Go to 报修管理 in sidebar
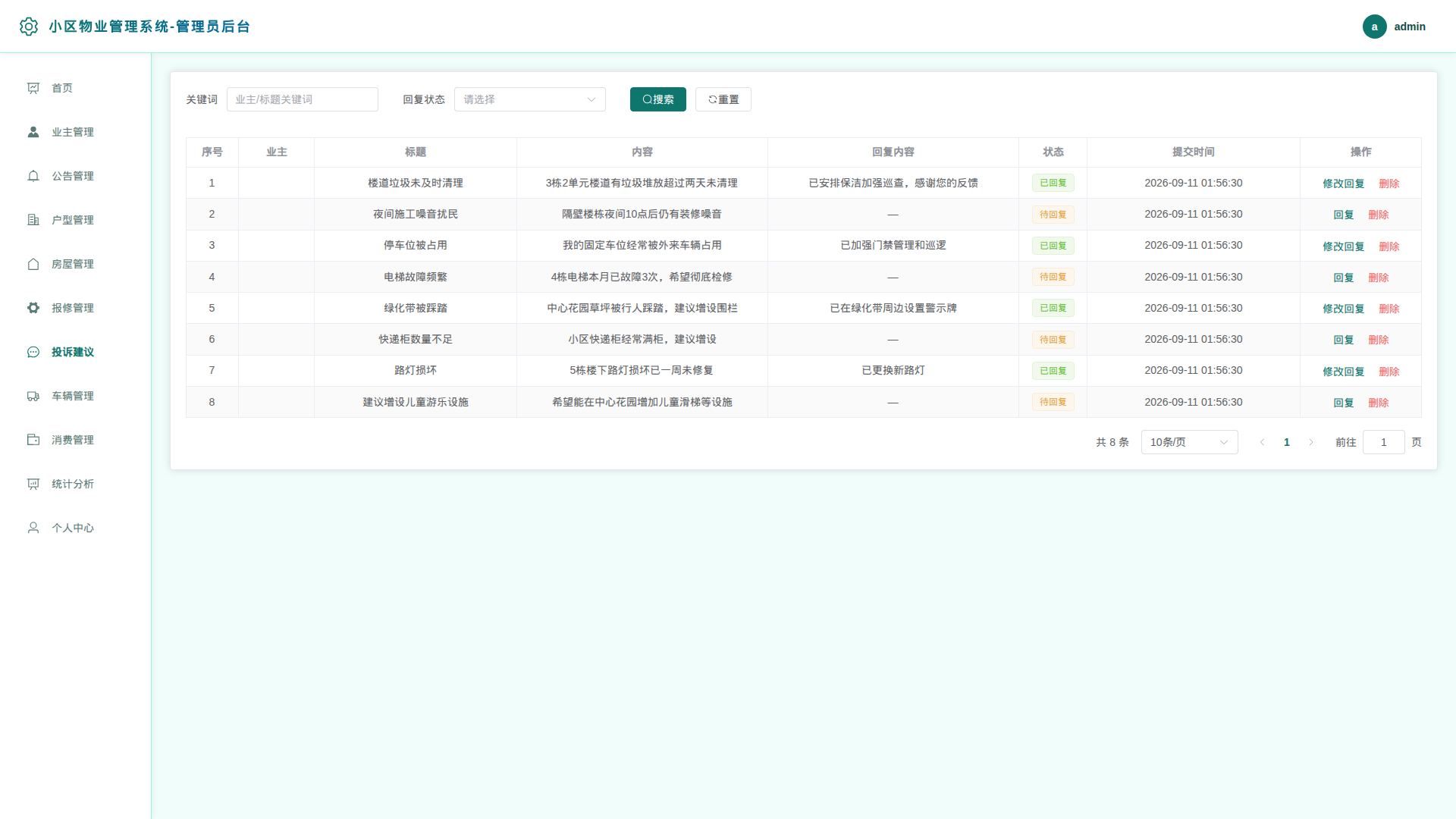1456x819 pixels. point(75,308)
